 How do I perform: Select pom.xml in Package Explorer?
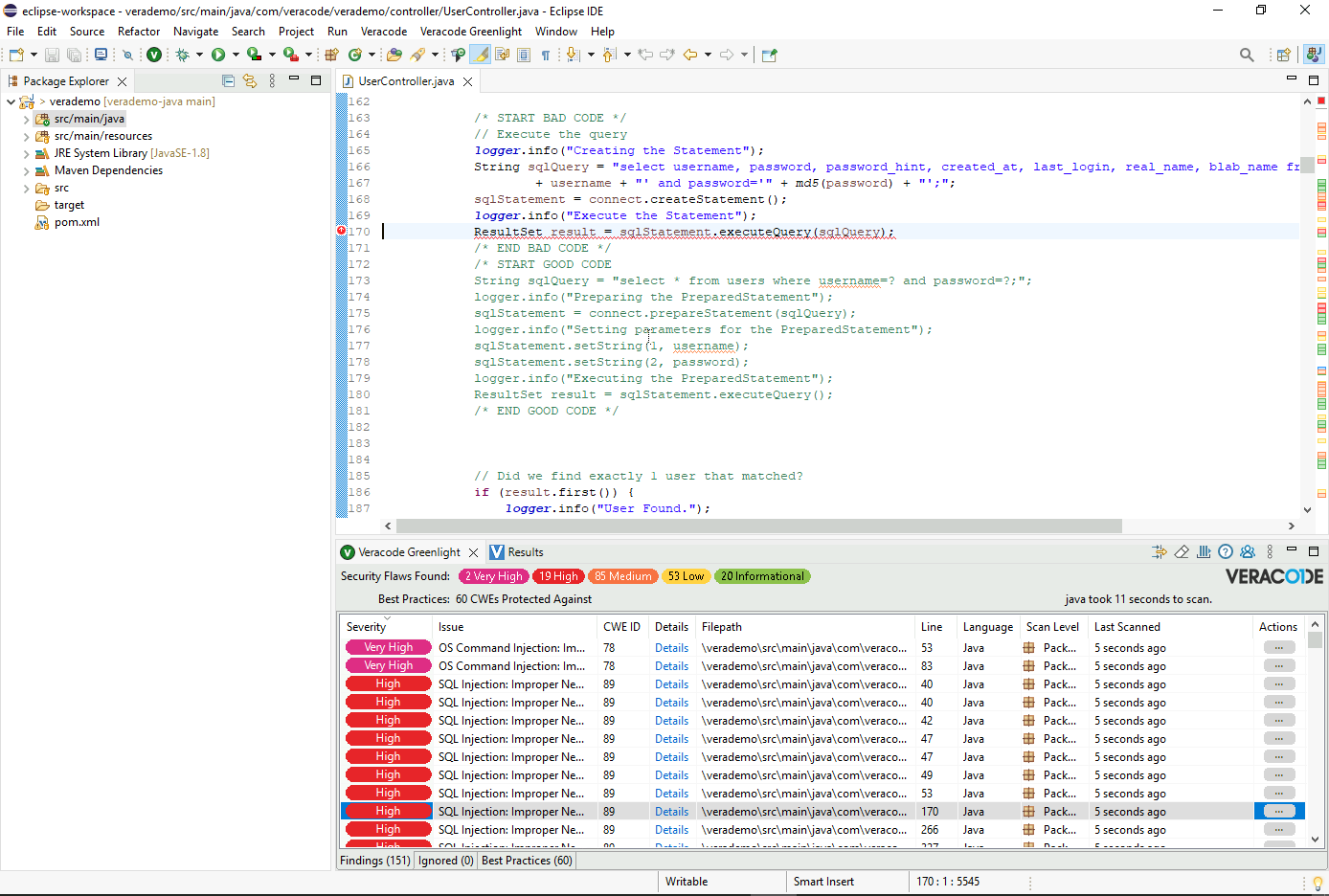click(x=77, y=222)
